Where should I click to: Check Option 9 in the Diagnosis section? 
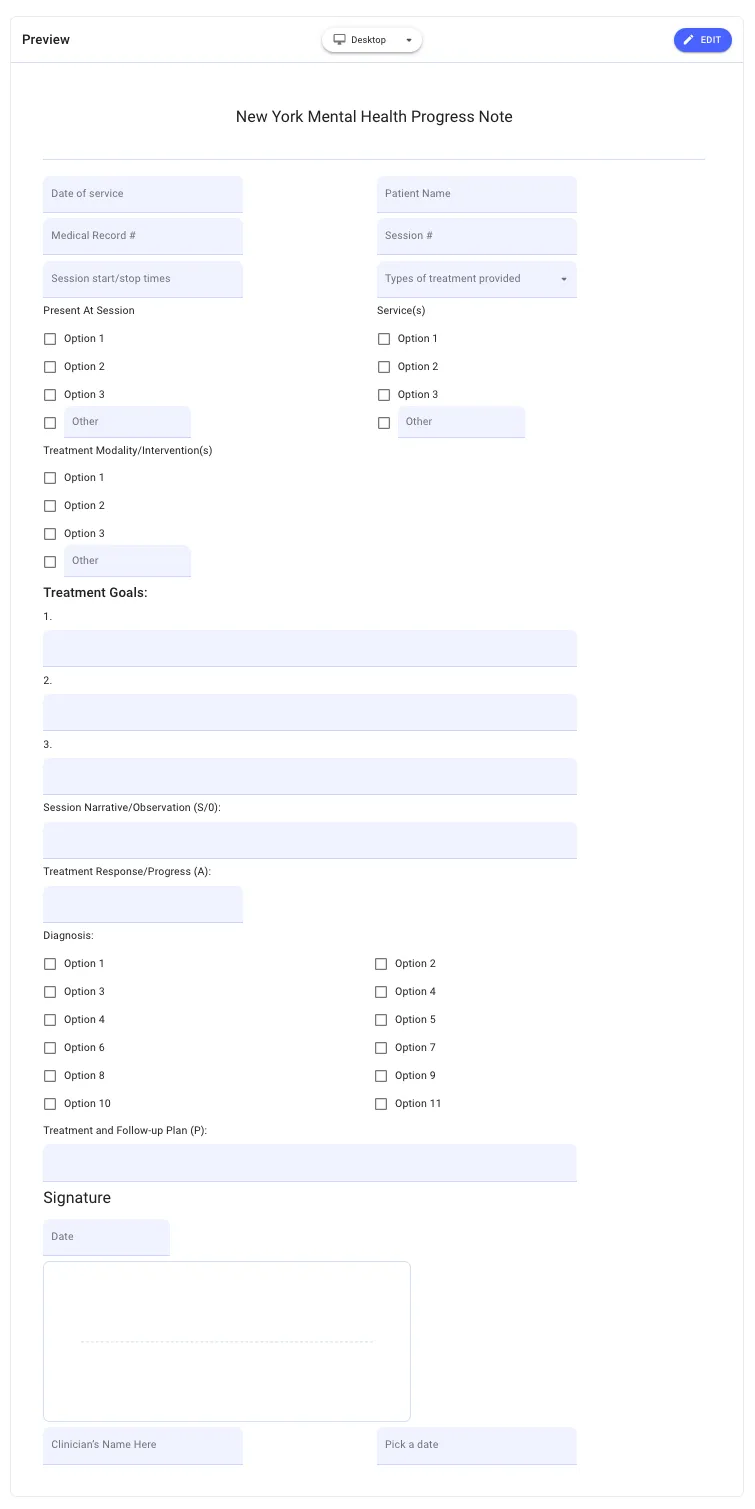(381, 1075)
